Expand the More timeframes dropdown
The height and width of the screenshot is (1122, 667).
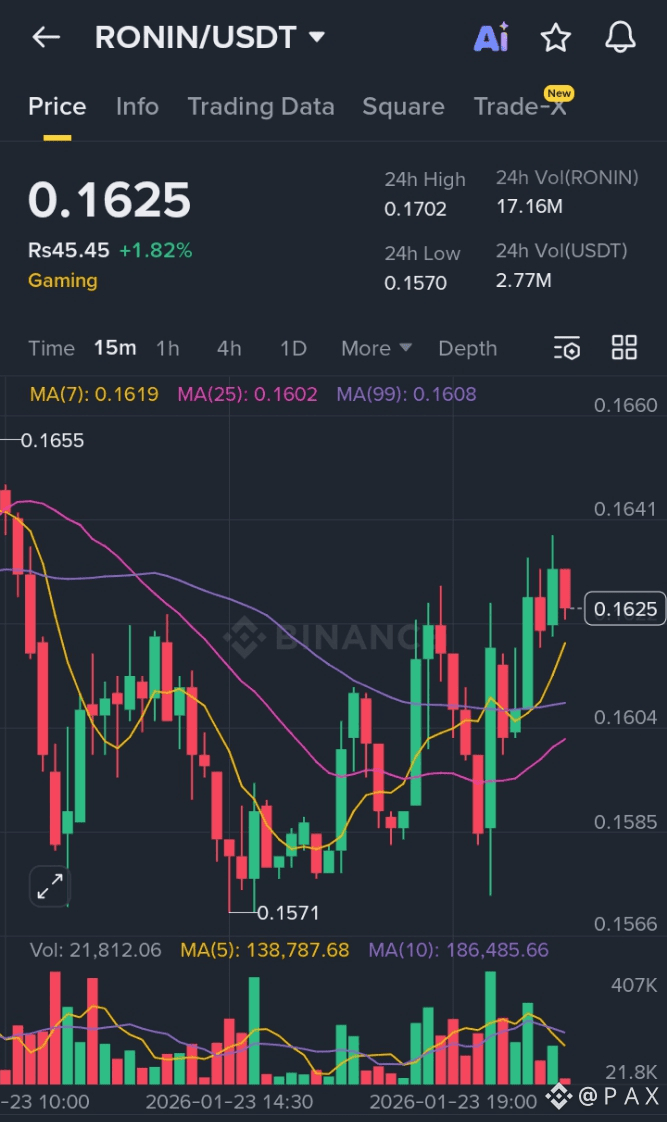click(376, 348)
